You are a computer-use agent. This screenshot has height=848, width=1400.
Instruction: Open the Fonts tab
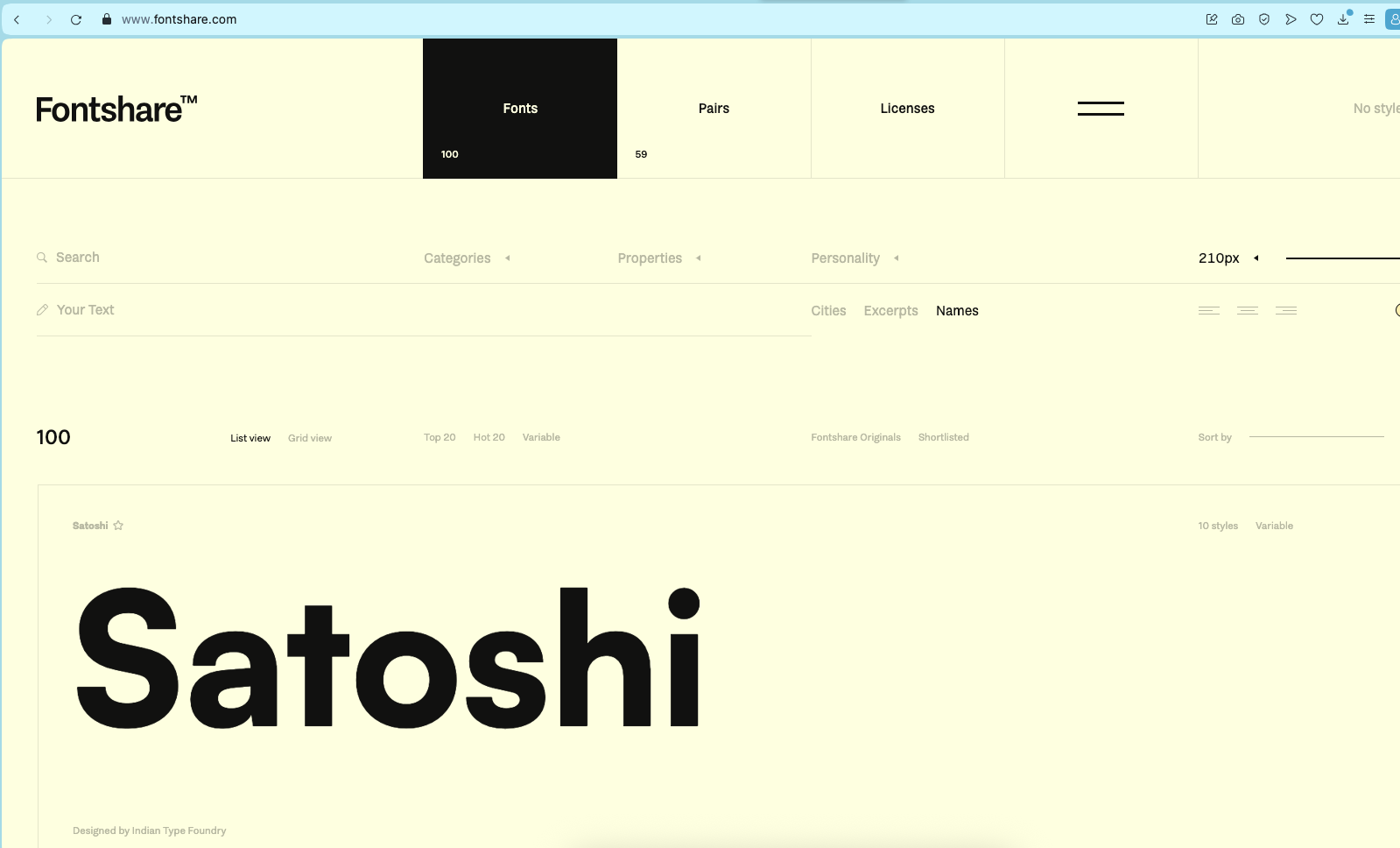click(520, 109)
